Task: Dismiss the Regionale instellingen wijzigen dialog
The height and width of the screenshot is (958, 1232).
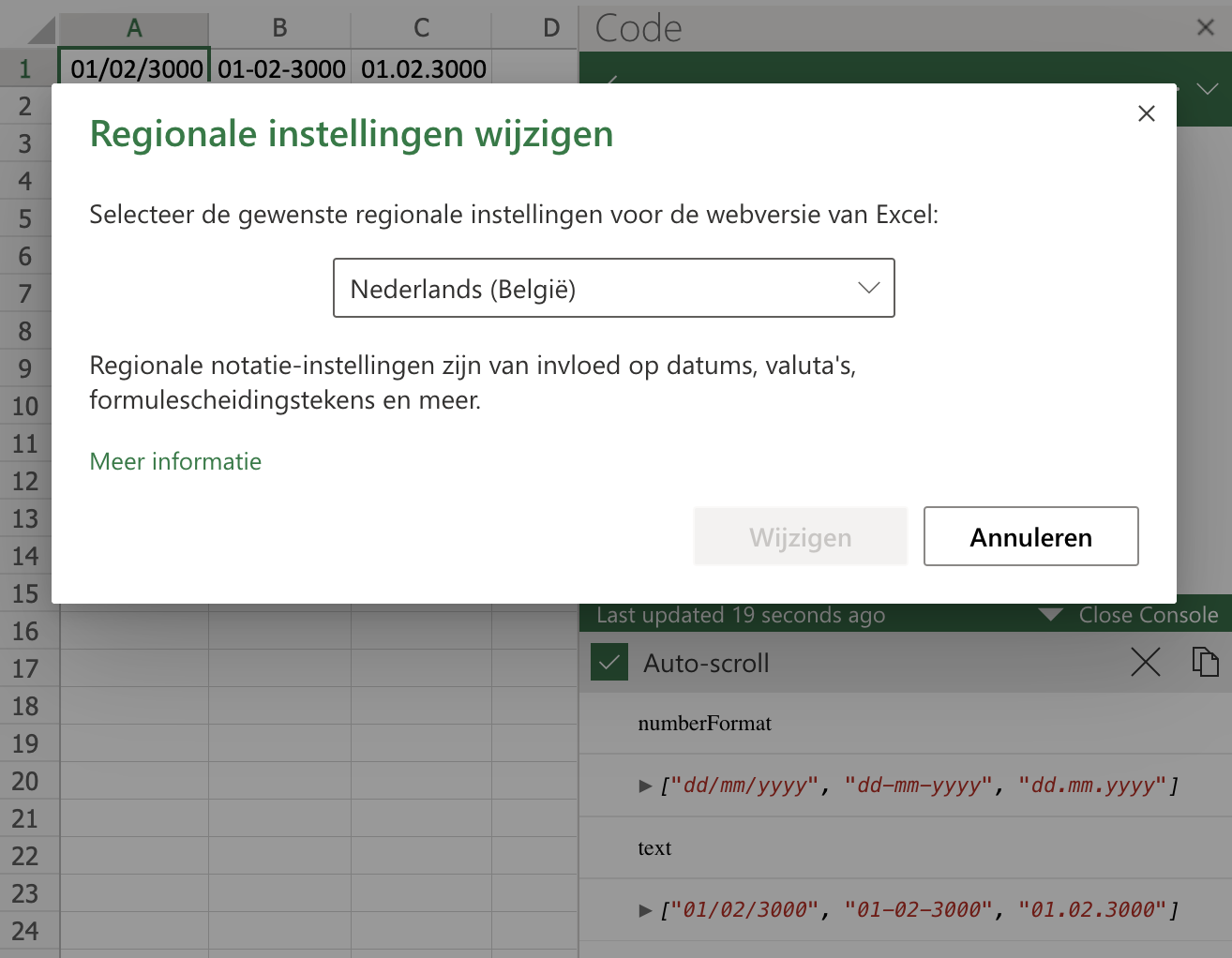Action: pos(1146,113)
